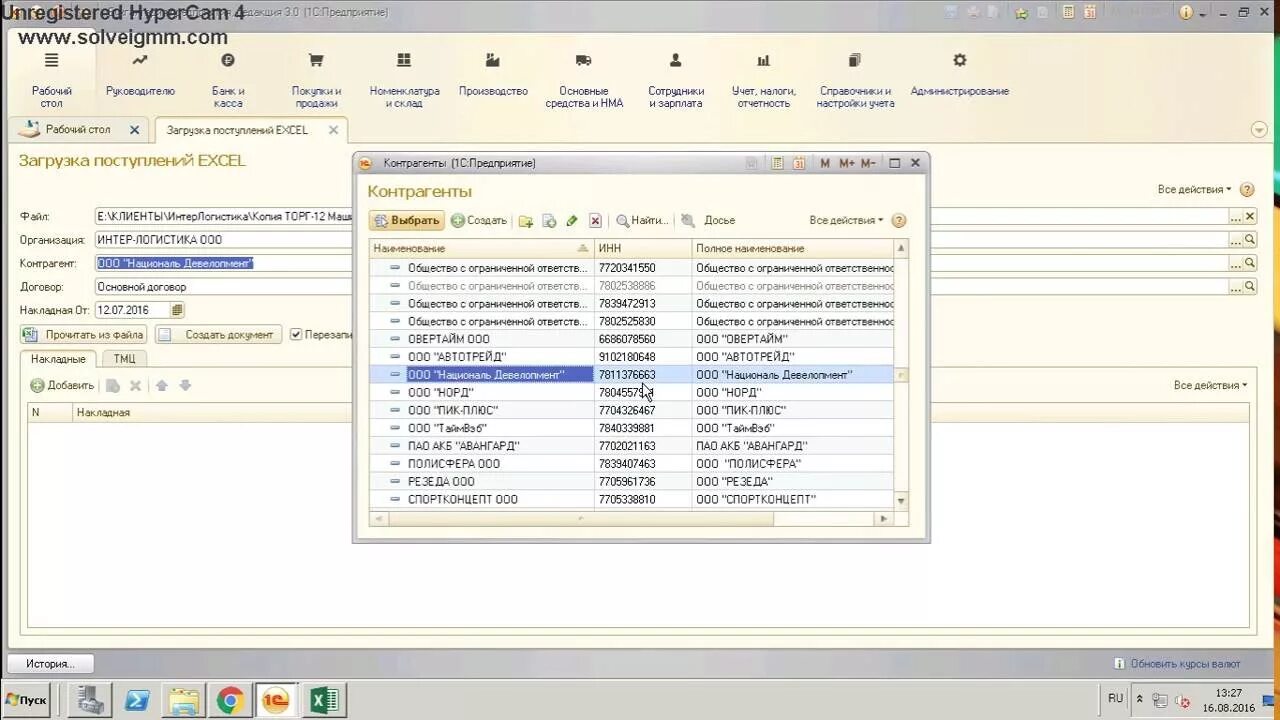
Task: Click the M- memory button in Контрагенты title bar
Action: point(868,163)
